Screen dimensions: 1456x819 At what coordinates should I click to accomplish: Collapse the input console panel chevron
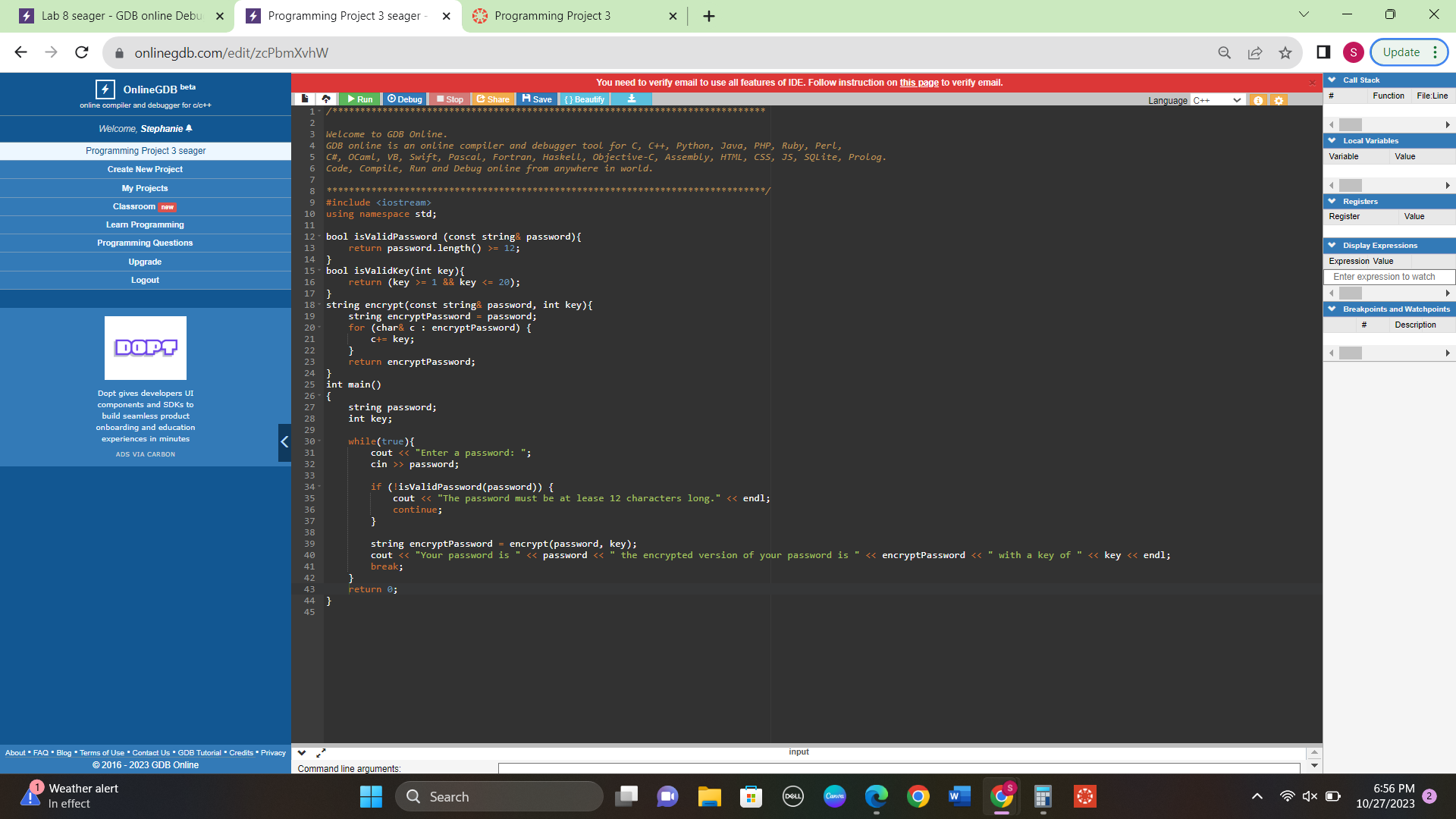302,752
